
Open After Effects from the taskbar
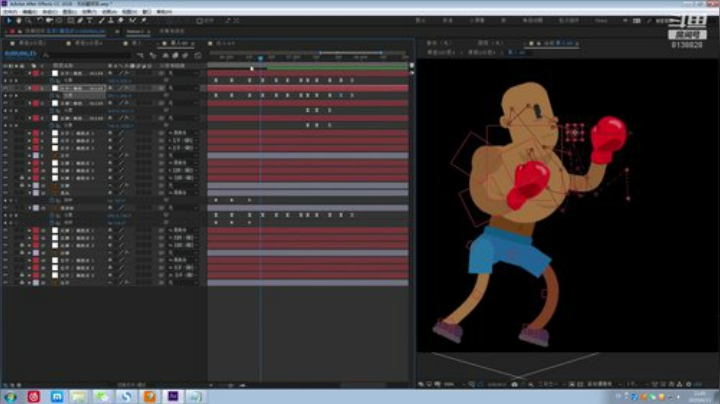tap(173, 396)
